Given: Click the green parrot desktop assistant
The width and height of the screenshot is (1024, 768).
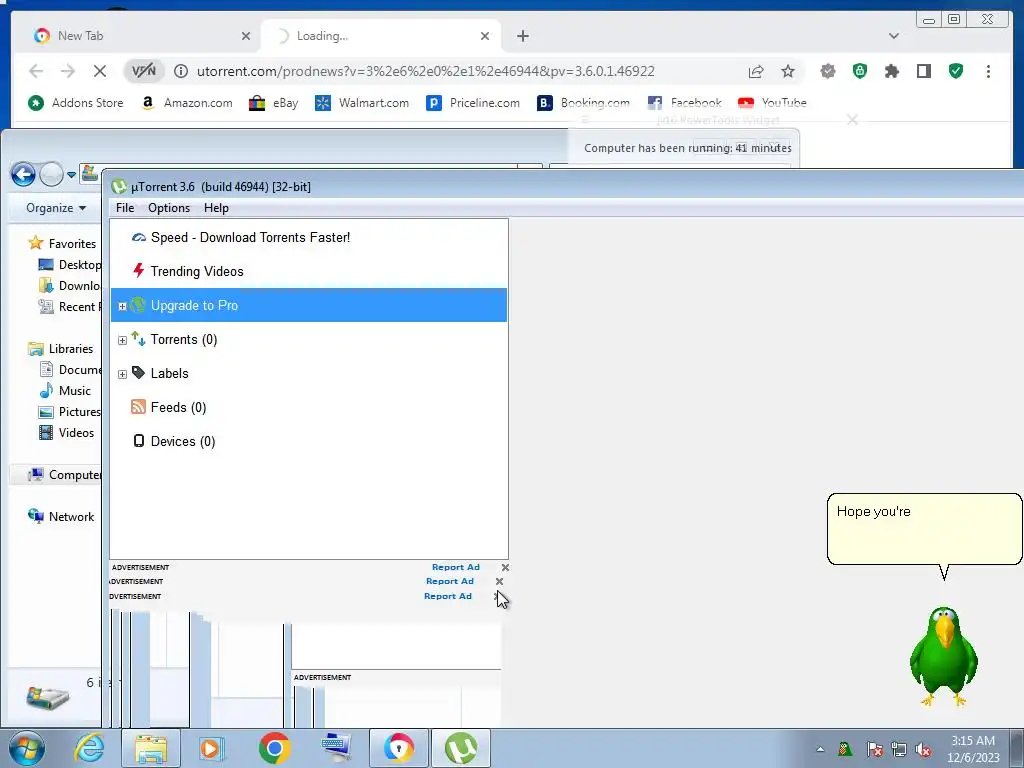Looking at the screenshot, I should click(943, 656).
